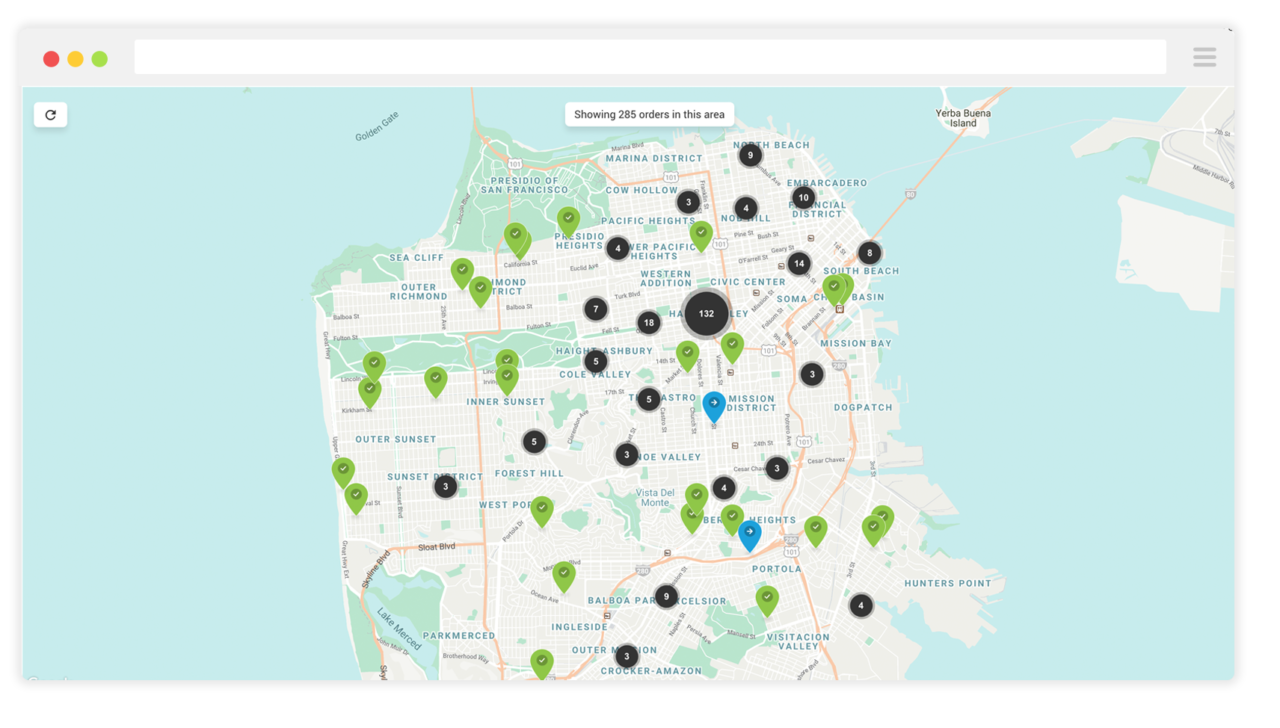Click inside the search bar
The image size is (1280, 728).
650,57
